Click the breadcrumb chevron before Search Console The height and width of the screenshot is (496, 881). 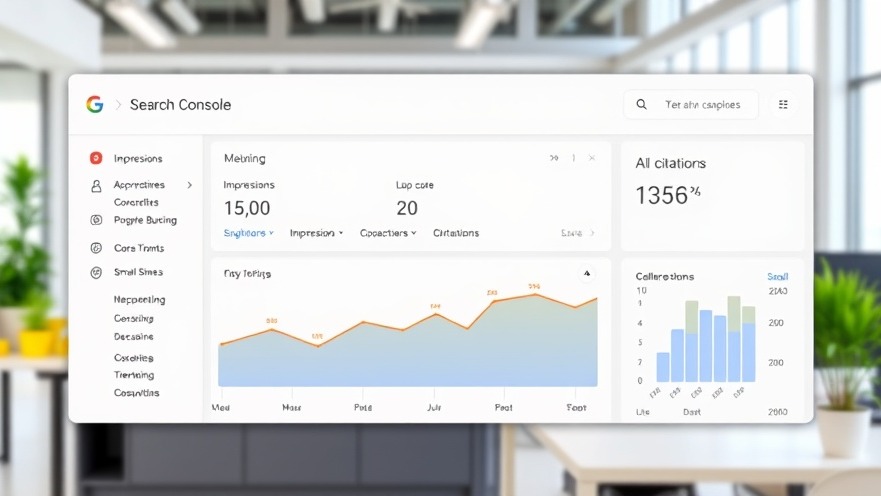(118, 105)
